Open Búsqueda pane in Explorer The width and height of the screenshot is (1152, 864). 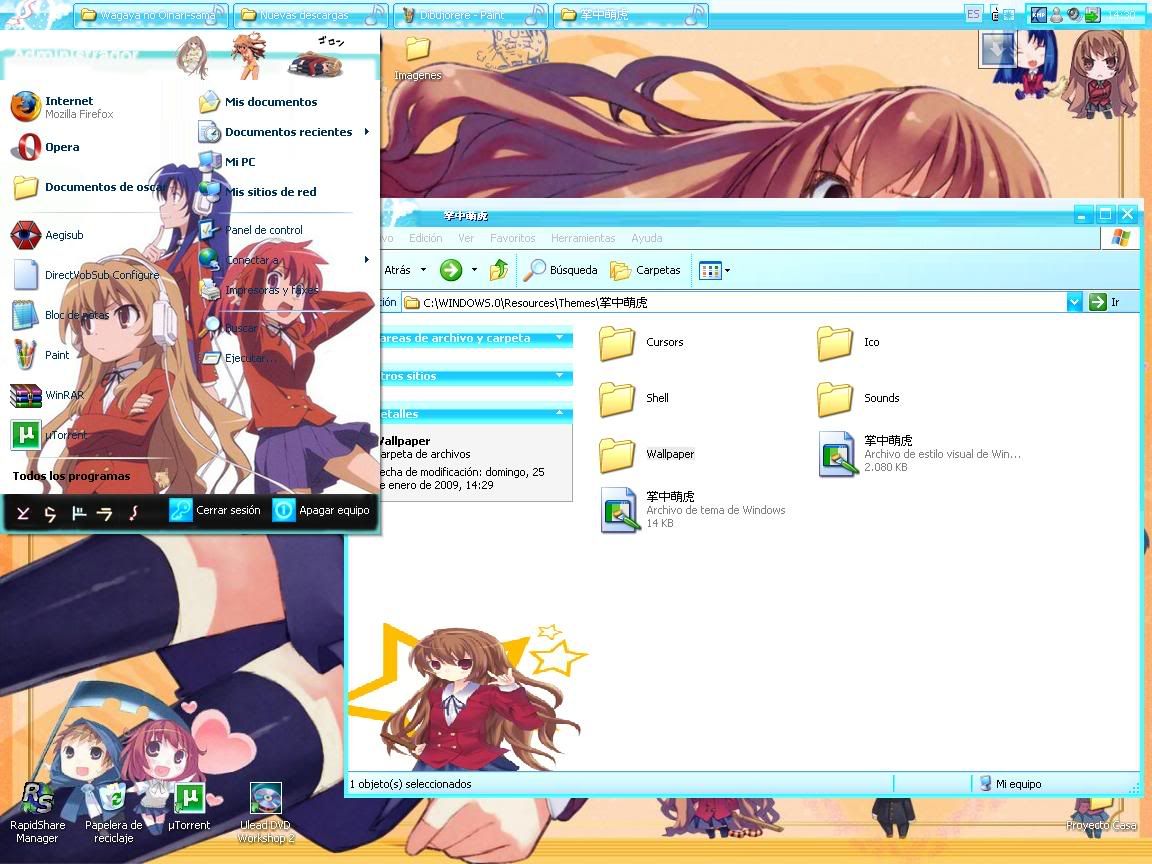coord(561,270)
